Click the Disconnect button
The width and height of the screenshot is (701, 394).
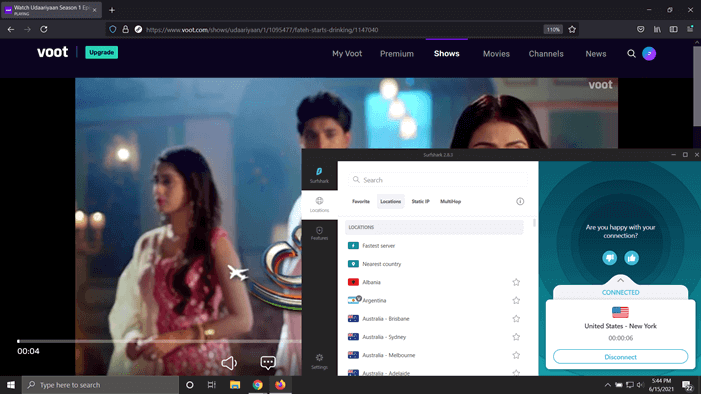(x=621, y=357)
